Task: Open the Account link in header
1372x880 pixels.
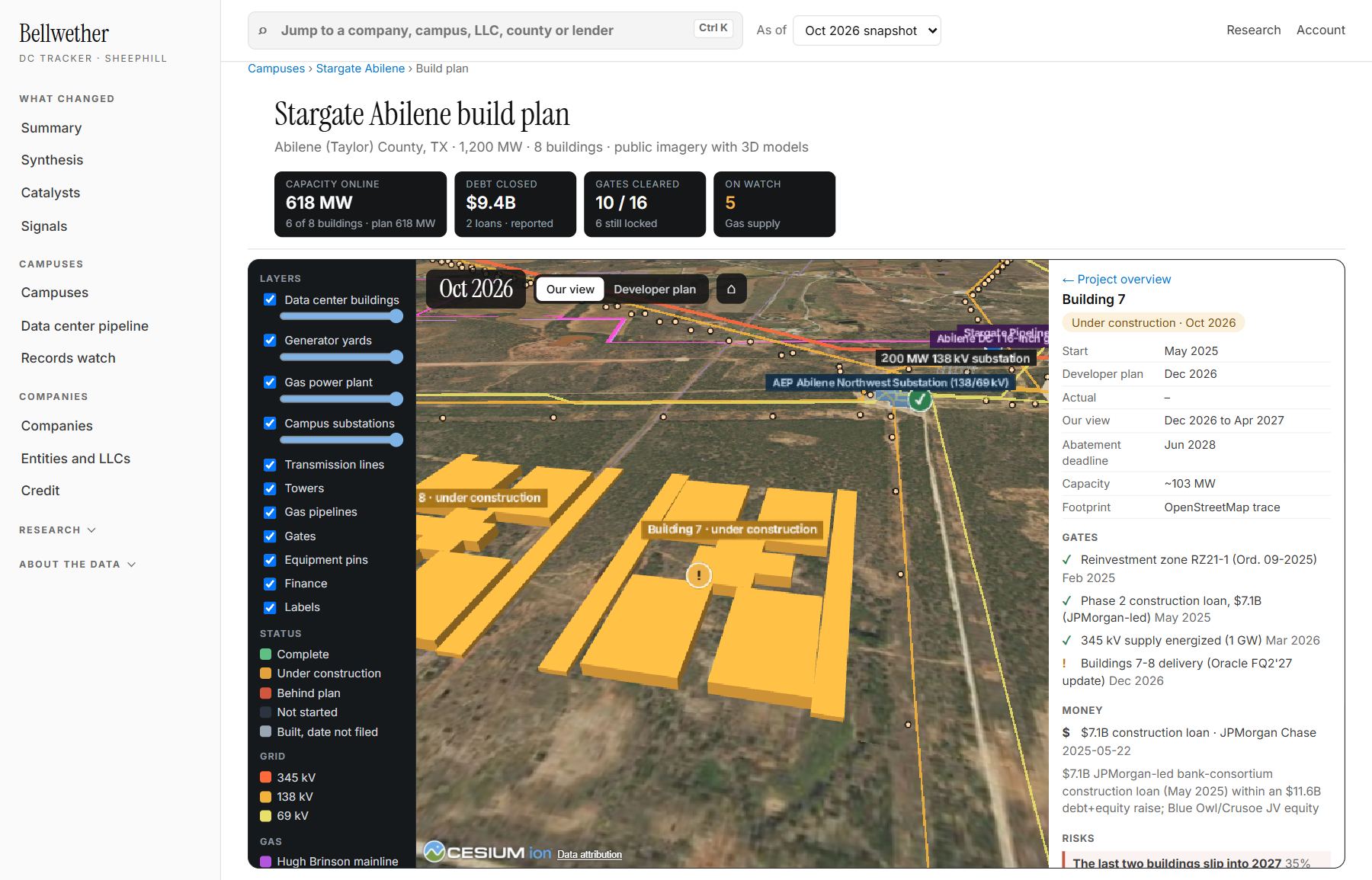Action: 1321,30
